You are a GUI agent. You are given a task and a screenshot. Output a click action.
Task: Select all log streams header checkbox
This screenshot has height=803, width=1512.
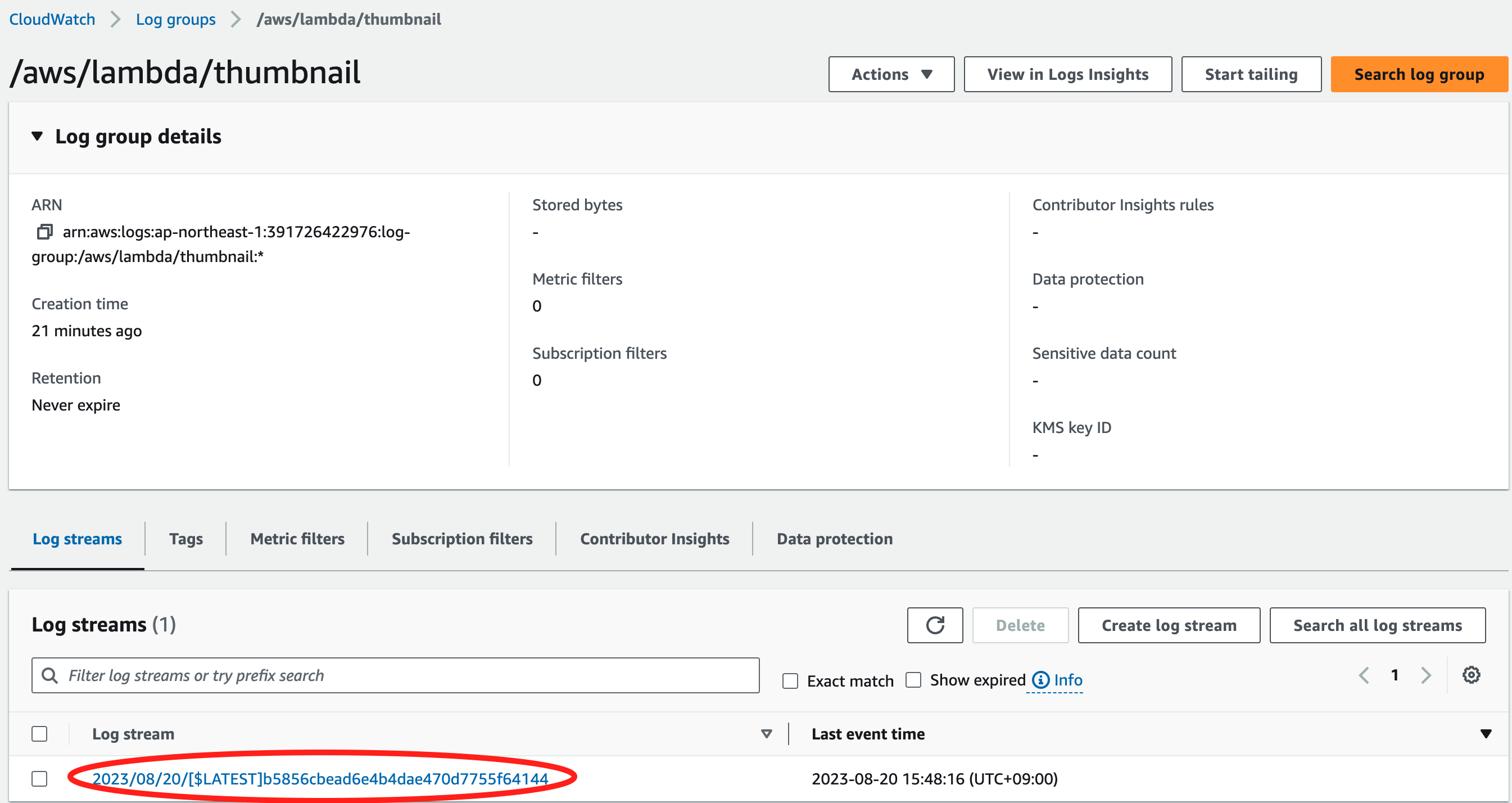point(39,734)
